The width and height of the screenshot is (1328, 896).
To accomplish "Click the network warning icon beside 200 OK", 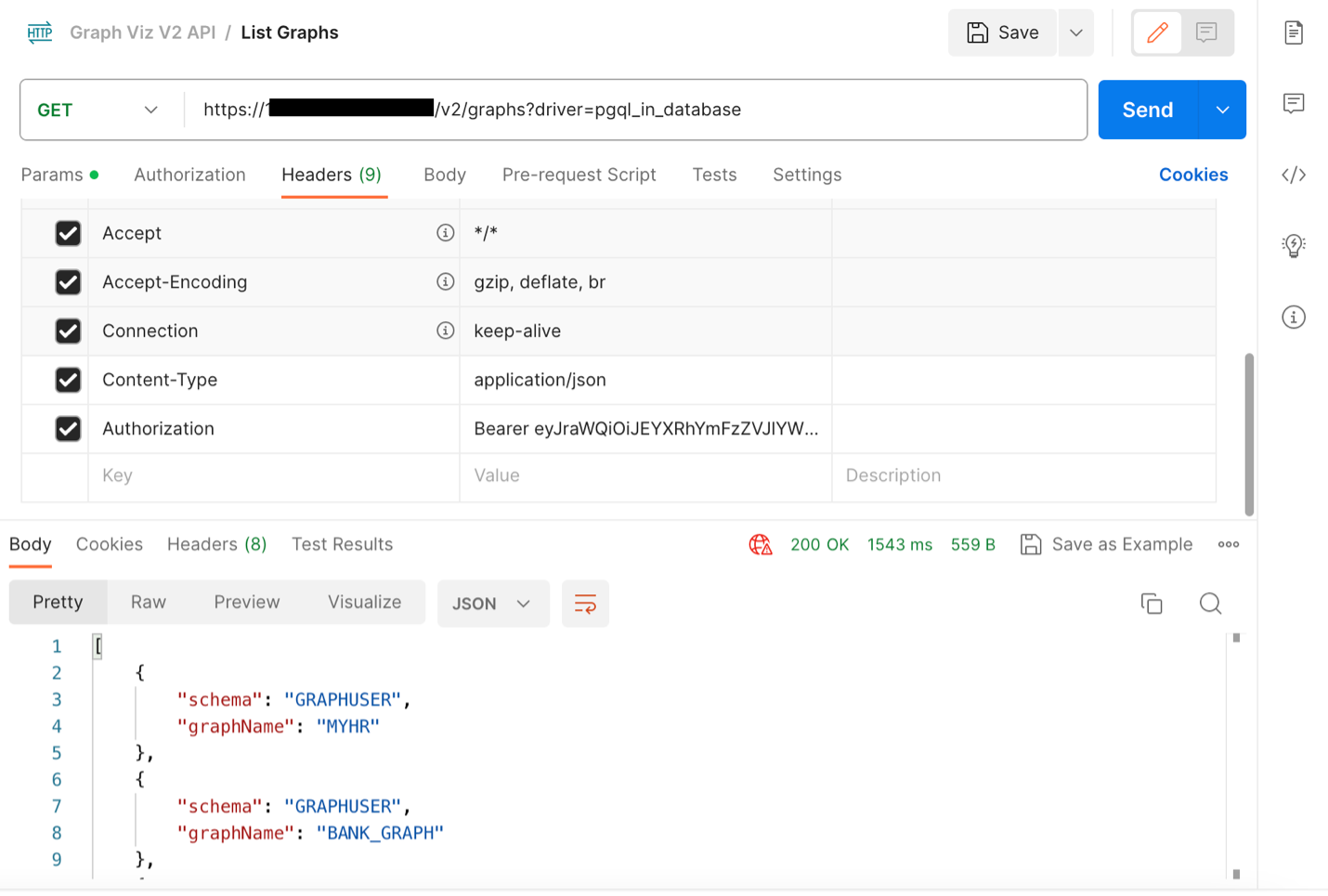I will click(x=760, y=544).
